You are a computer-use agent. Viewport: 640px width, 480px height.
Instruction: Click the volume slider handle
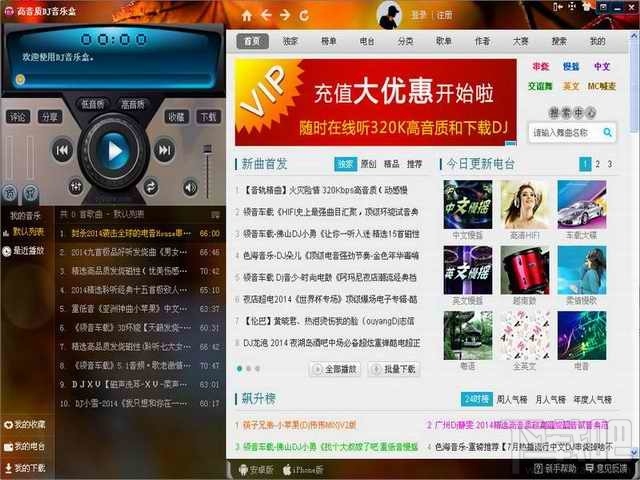pyautogui.click(x=208, y=149)
